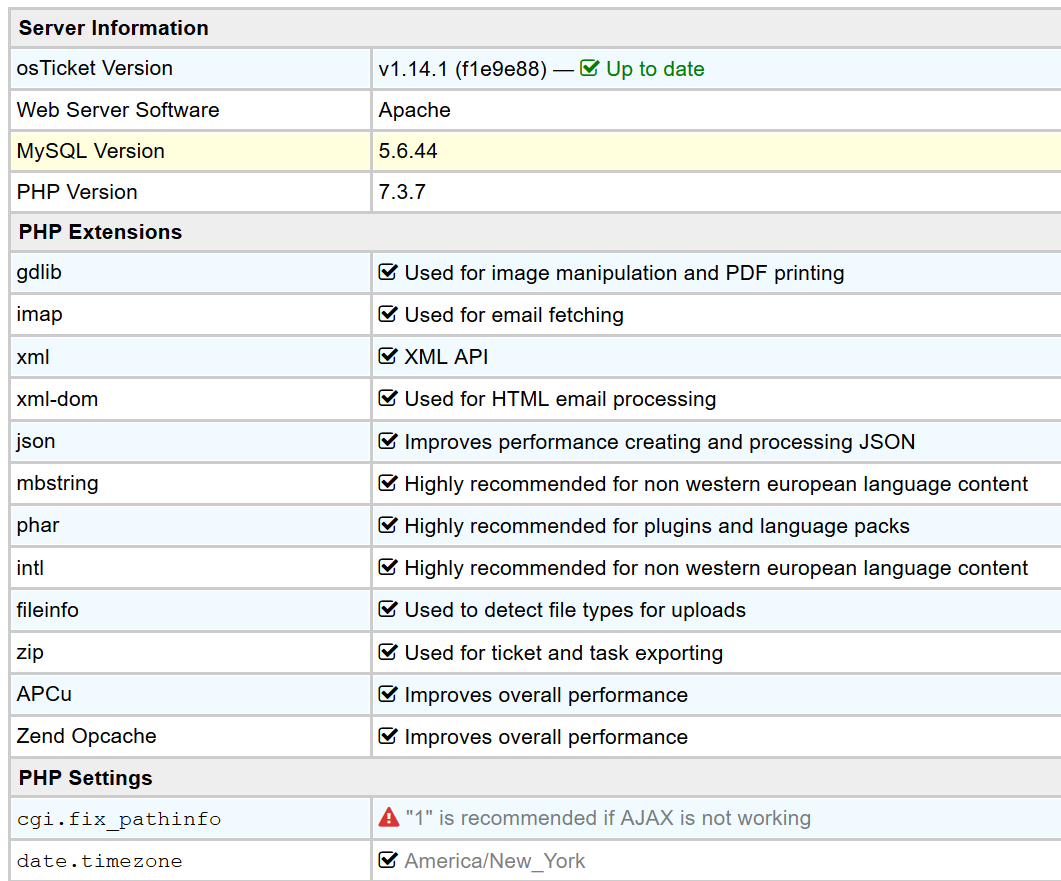The width and height of the screenshot is (1061, 881).
Task: Click the 'intl' extension name
Action: (30, 568)
